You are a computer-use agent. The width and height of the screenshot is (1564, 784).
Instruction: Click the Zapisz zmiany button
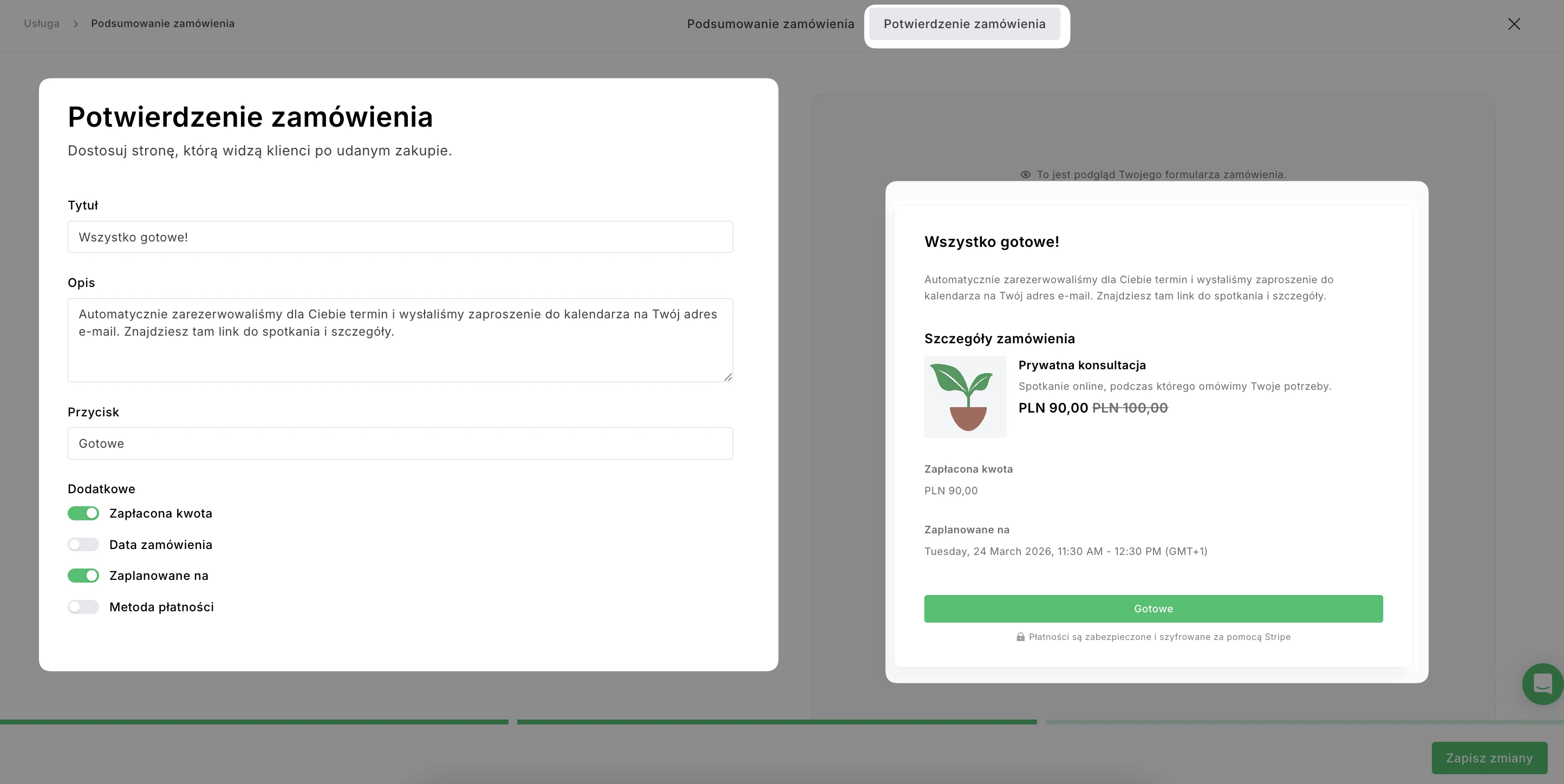point(1489,758)
